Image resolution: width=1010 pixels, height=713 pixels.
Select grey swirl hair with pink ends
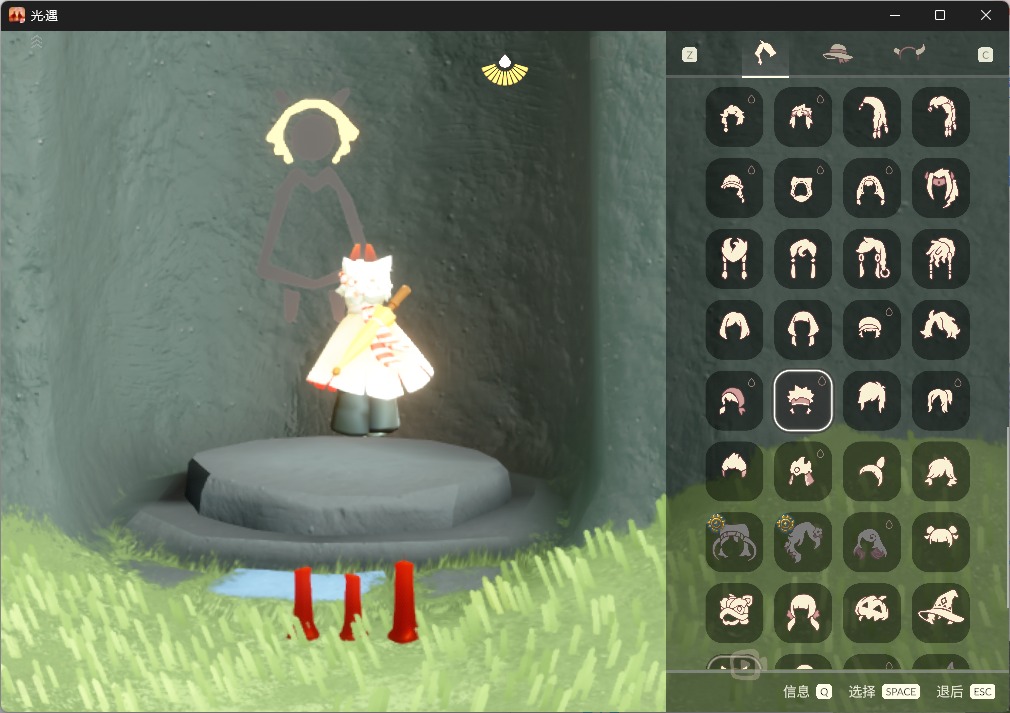pyautogui.click(x=872, y=542)
